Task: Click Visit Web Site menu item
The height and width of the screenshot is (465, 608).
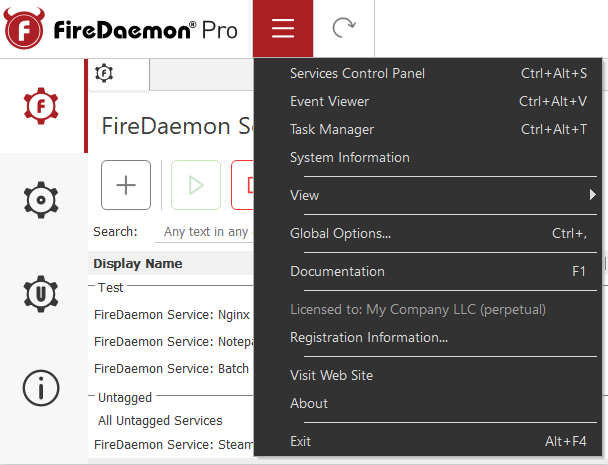Action: pos(428,375)
